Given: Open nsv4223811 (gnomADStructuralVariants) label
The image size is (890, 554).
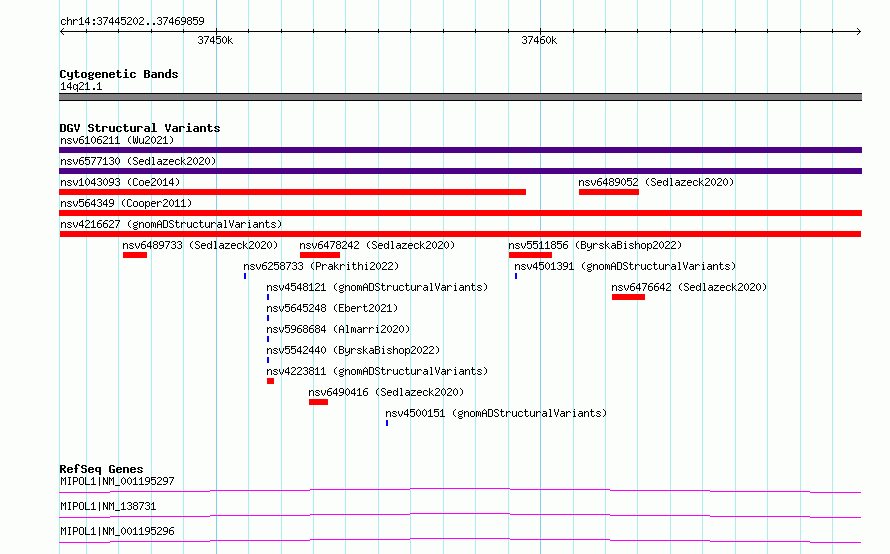Looking at the screenshot, I should pos(377,371).
